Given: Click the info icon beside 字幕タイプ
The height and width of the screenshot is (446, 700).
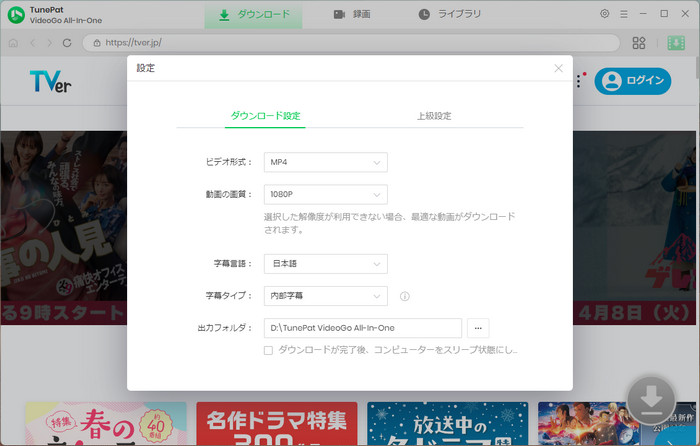Looking at the screenshot, I should pos(404,296).
